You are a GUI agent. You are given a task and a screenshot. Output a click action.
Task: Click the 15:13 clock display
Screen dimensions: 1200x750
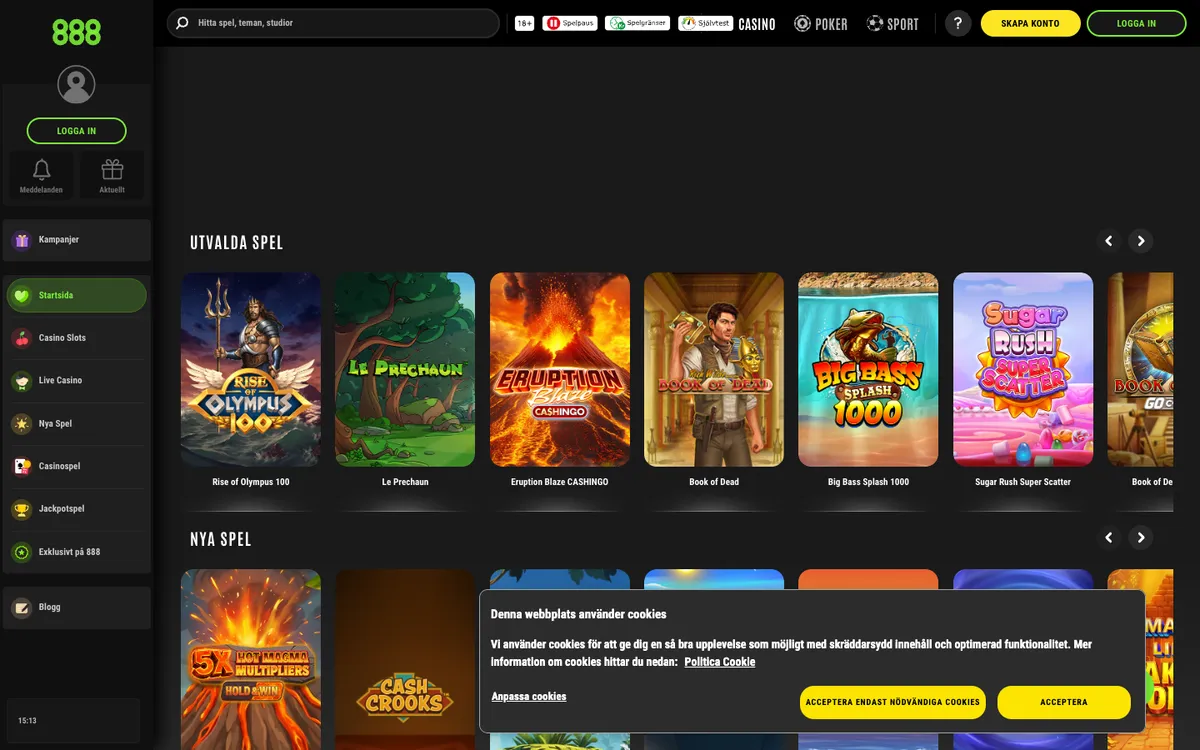coord(28,721)
